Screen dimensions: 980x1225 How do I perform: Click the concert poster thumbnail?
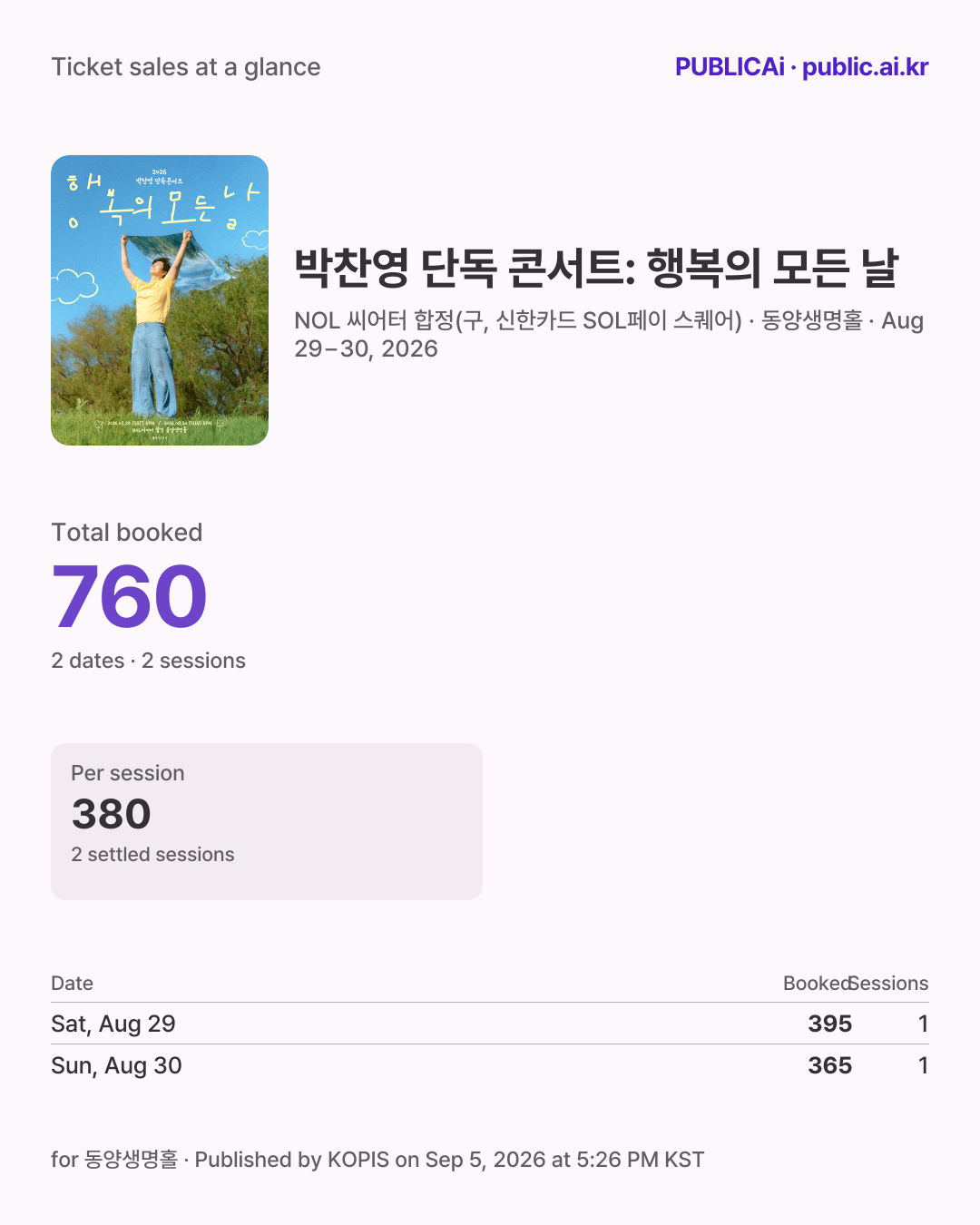160,300
